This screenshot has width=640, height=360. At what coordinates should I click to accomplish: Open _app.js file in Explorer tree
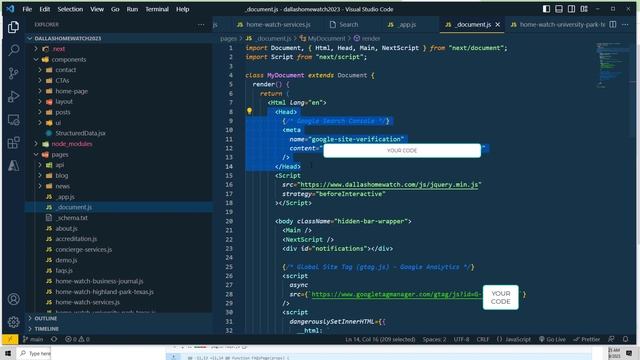(65, 197)
